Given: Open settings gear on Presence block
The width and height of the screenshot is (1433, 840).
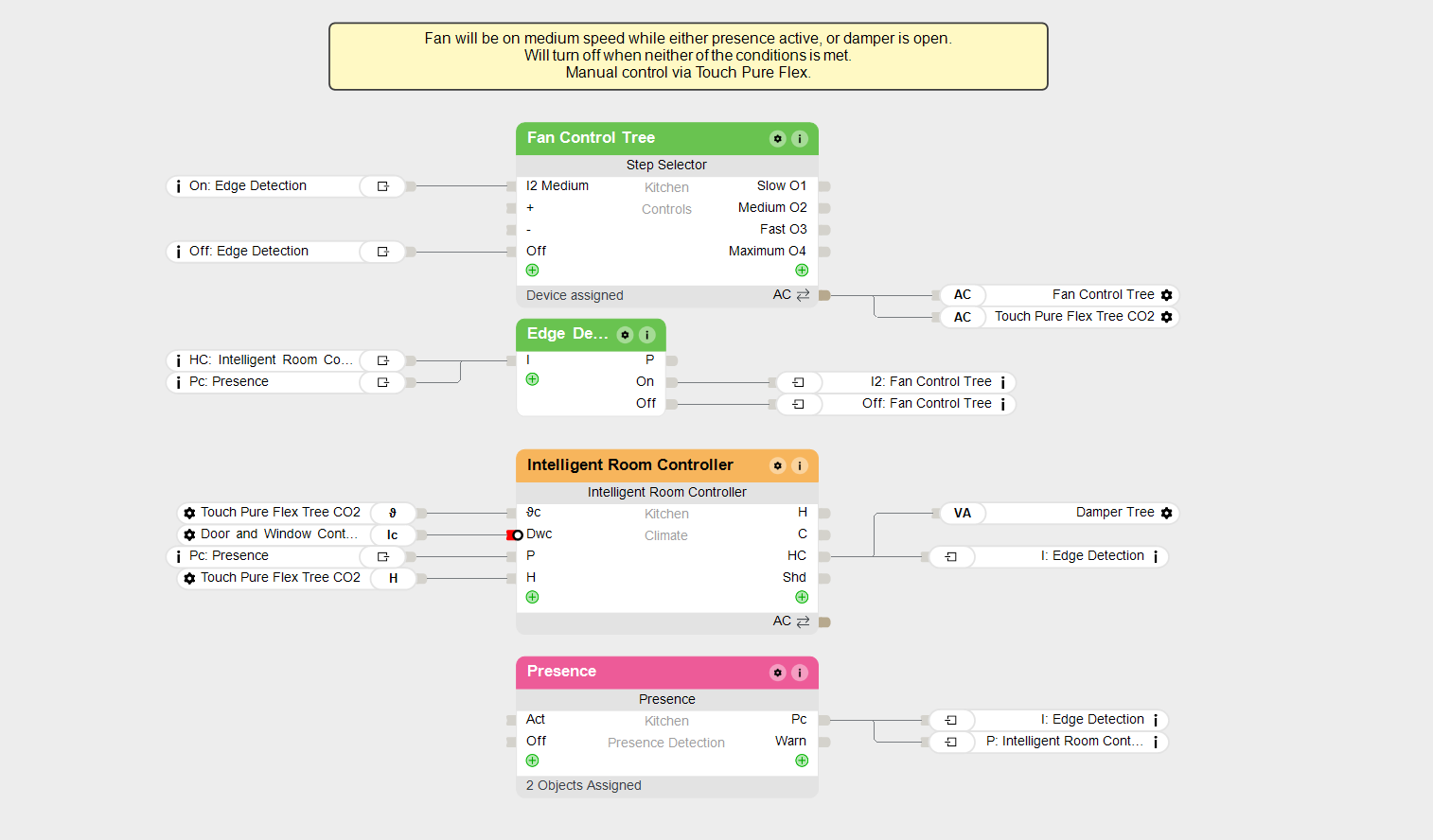Looking at the screenshot, I should [778, 673].
